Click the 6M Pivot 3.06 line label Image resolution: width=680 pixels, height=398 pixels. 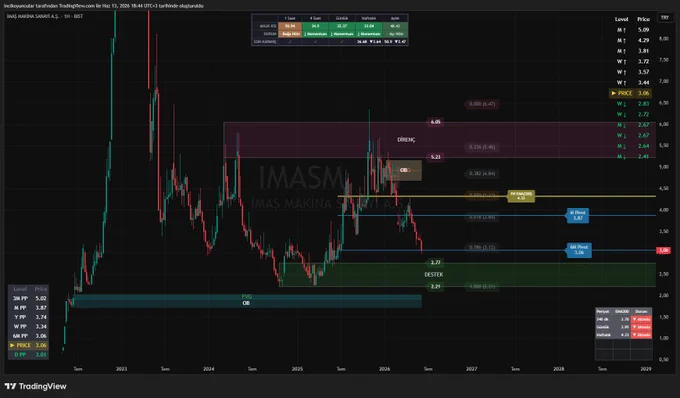point(579,250)
